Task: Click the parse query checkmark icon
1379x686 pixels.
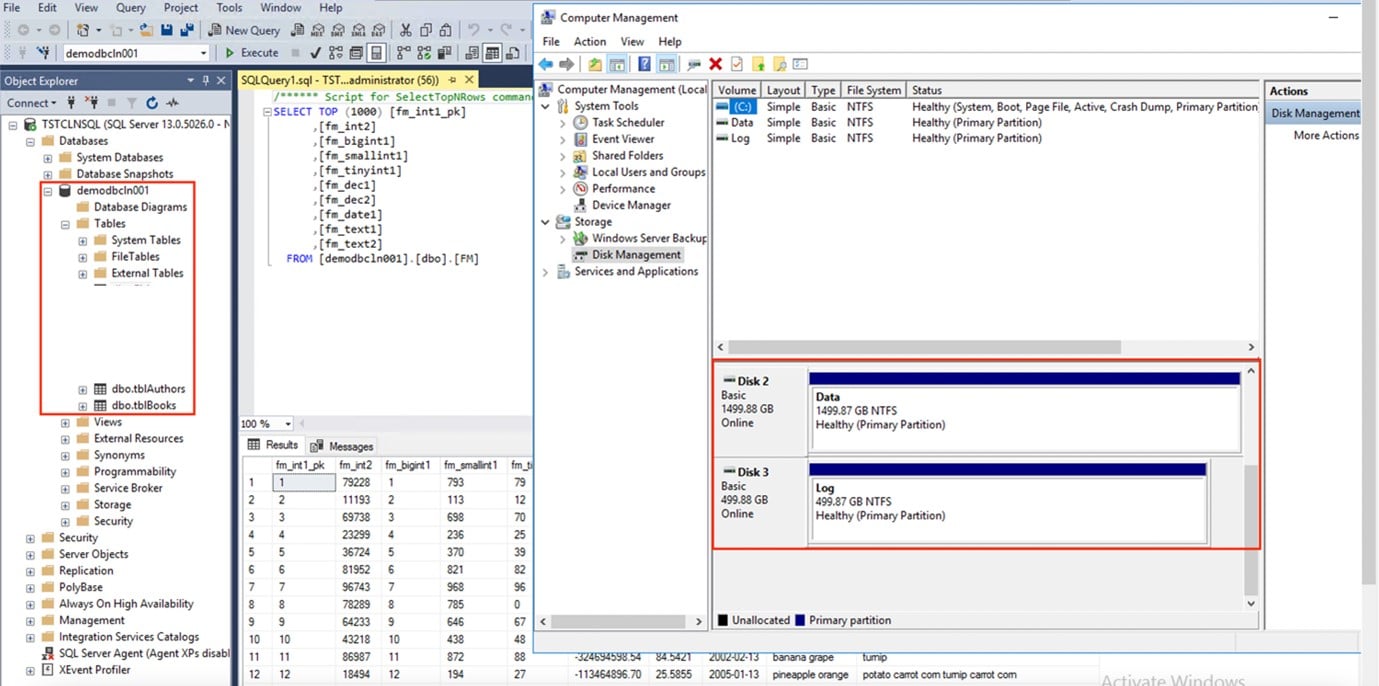Action: [x=314, y=52]
